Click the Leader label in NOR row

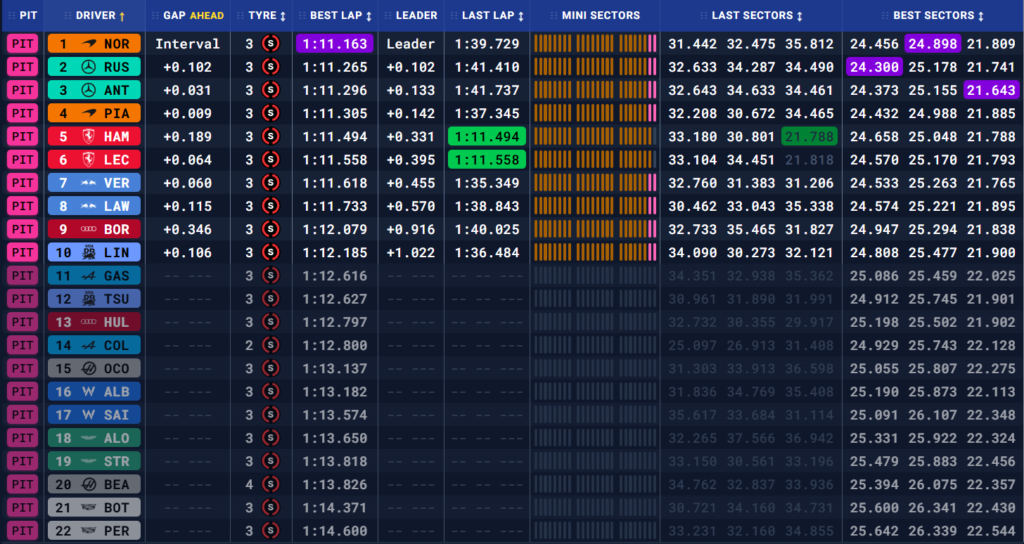[411, 44]
